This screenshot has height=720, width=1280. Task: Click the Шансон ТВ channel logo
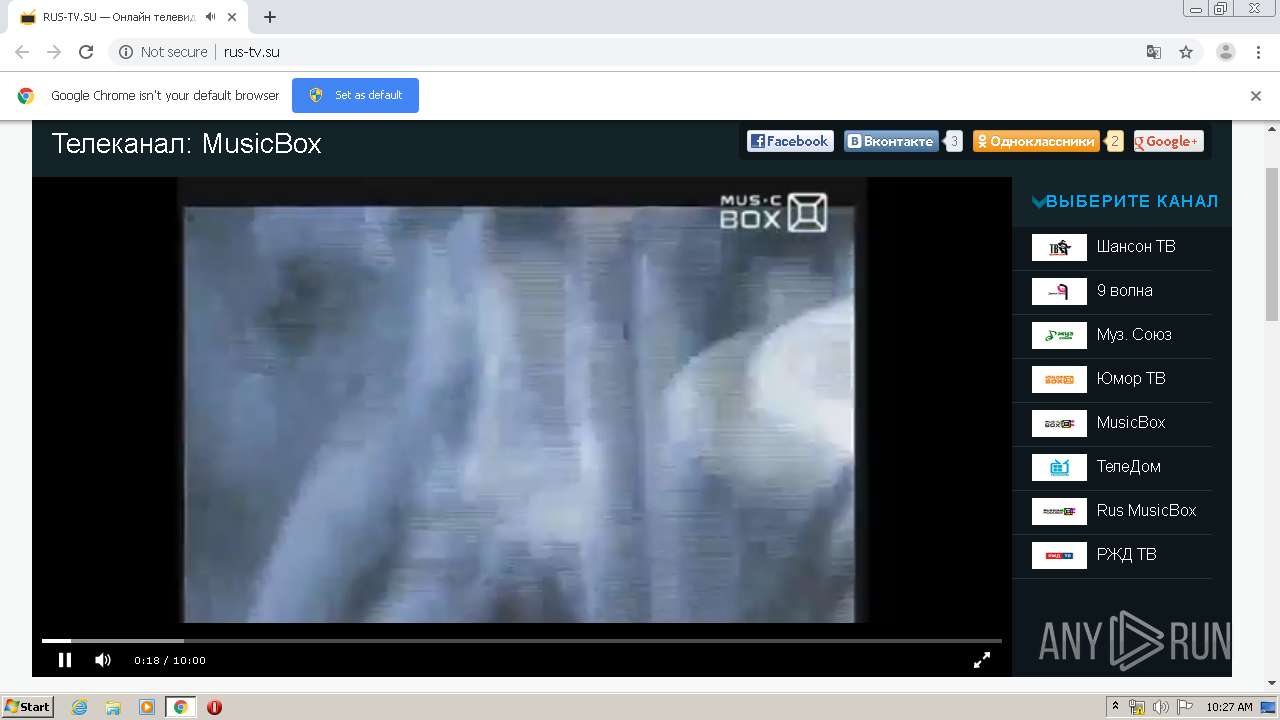click(1059, 247)
